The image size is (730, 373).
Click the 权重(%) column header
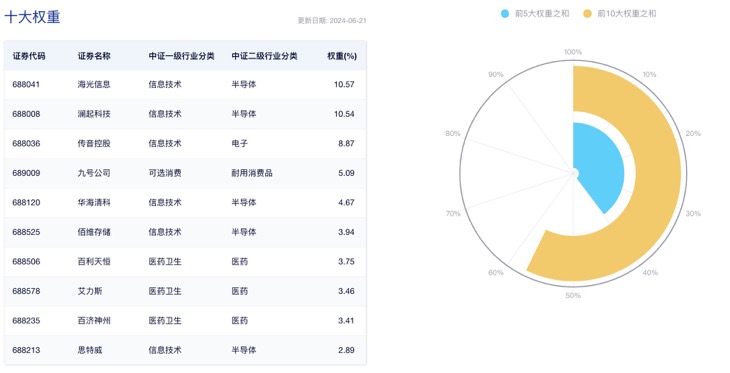[x=342, y=56]
